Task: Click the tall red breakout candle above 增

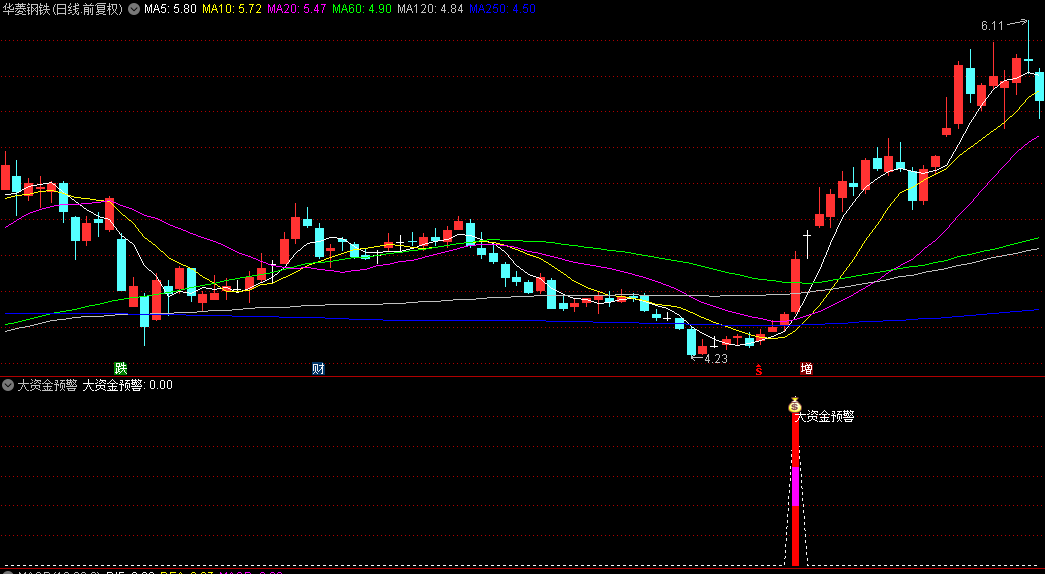Action: [795, 286]
